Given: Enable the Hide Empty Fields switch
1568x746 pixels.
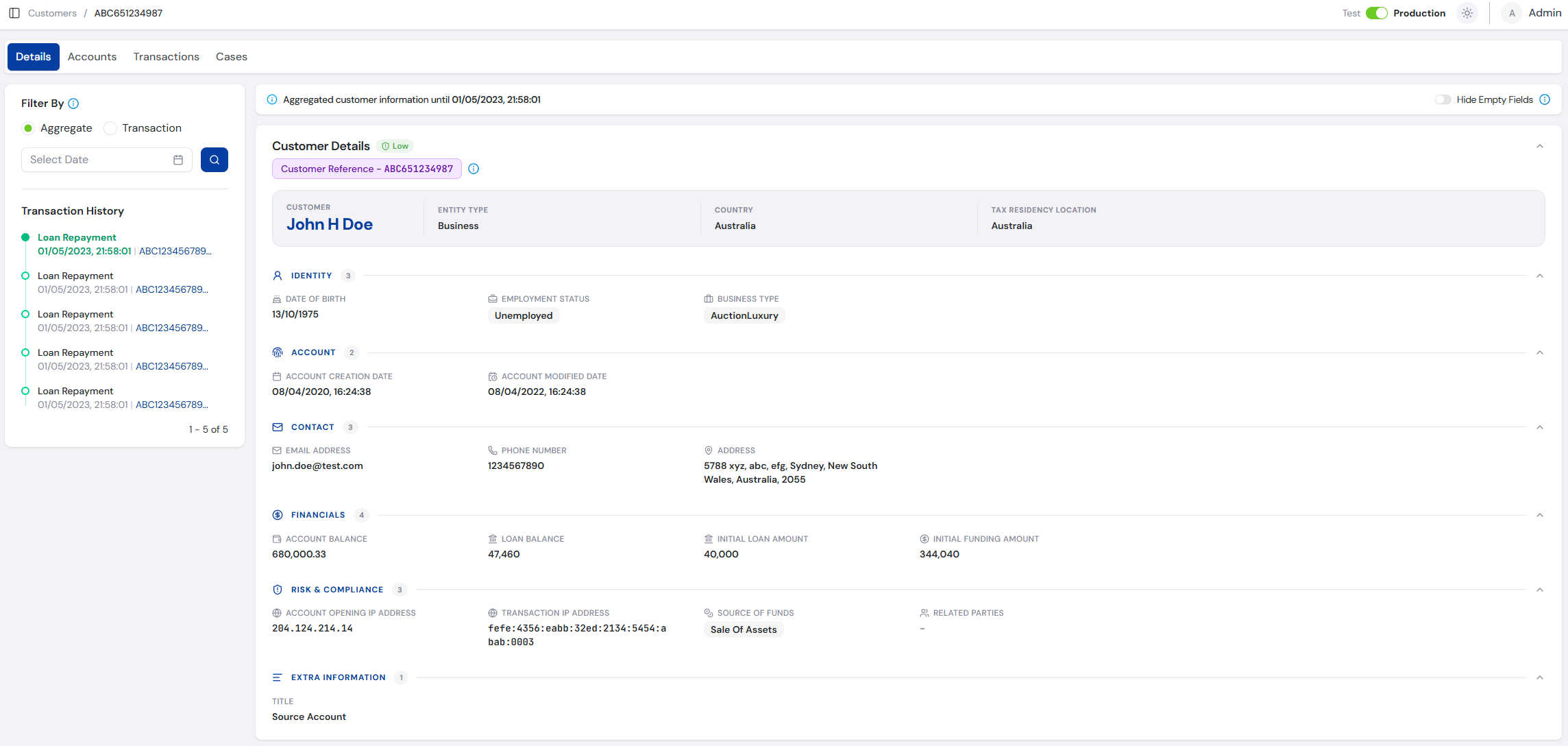Looking at the screenshot, I should [x=1443, y=99].
